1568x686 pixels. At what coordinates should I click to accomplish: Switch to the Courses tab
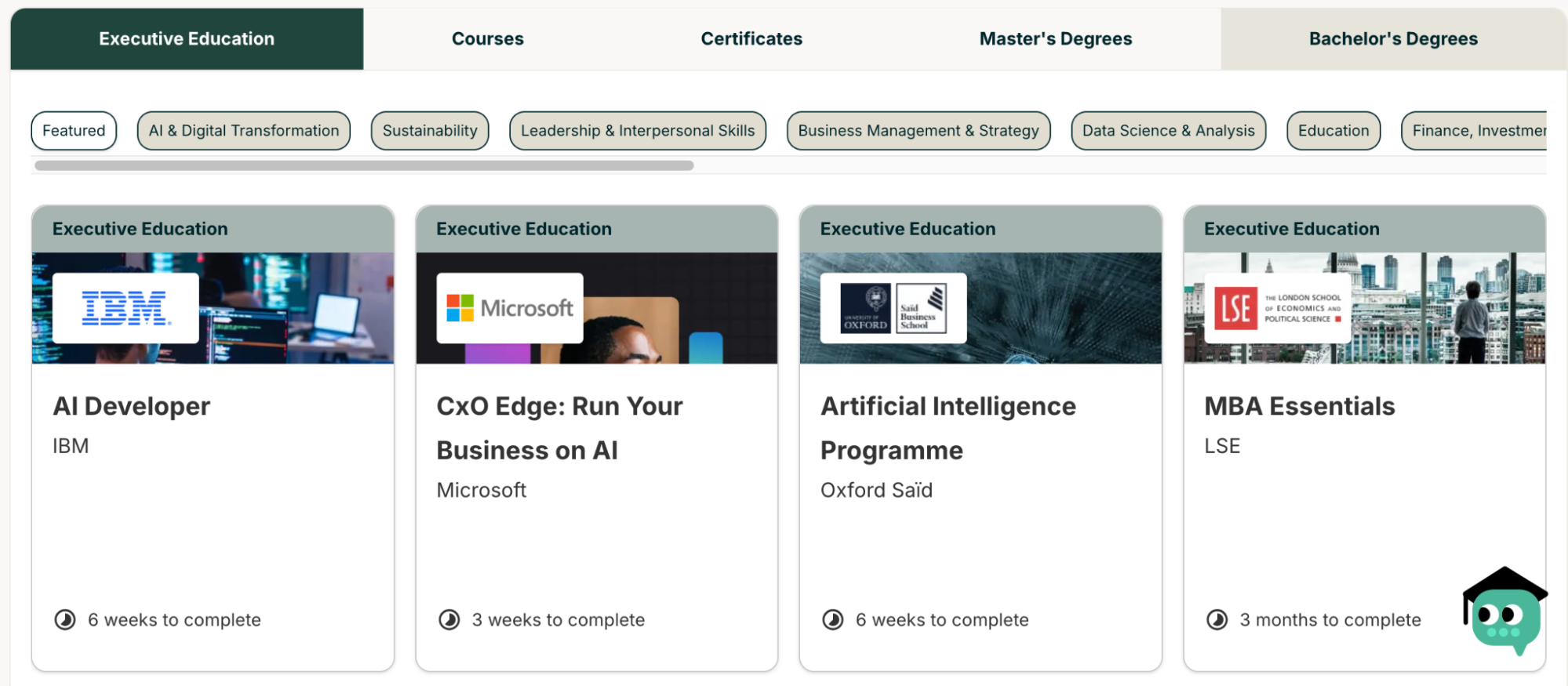tap(487, 38)
